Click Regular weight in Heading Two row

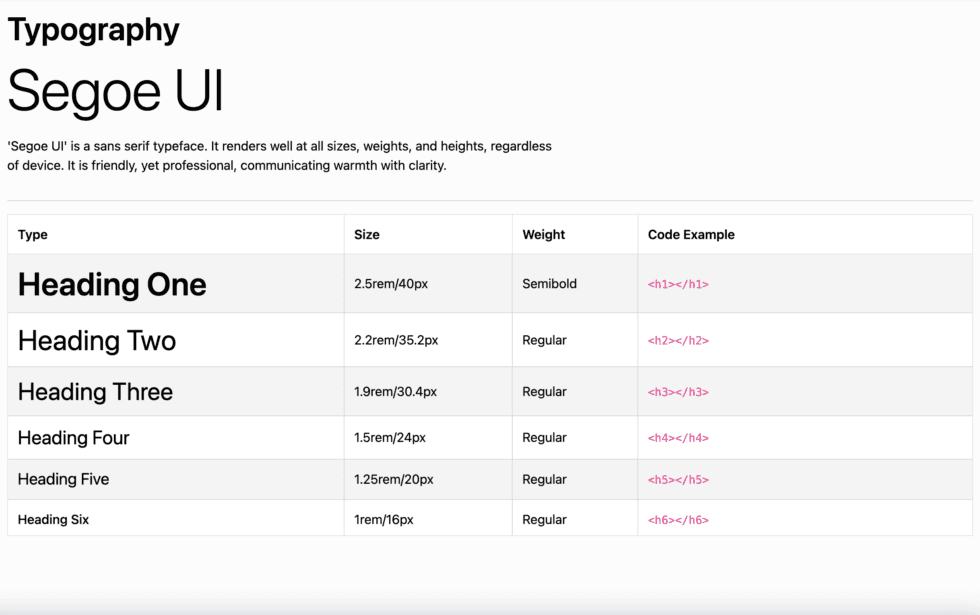(544, 341)
